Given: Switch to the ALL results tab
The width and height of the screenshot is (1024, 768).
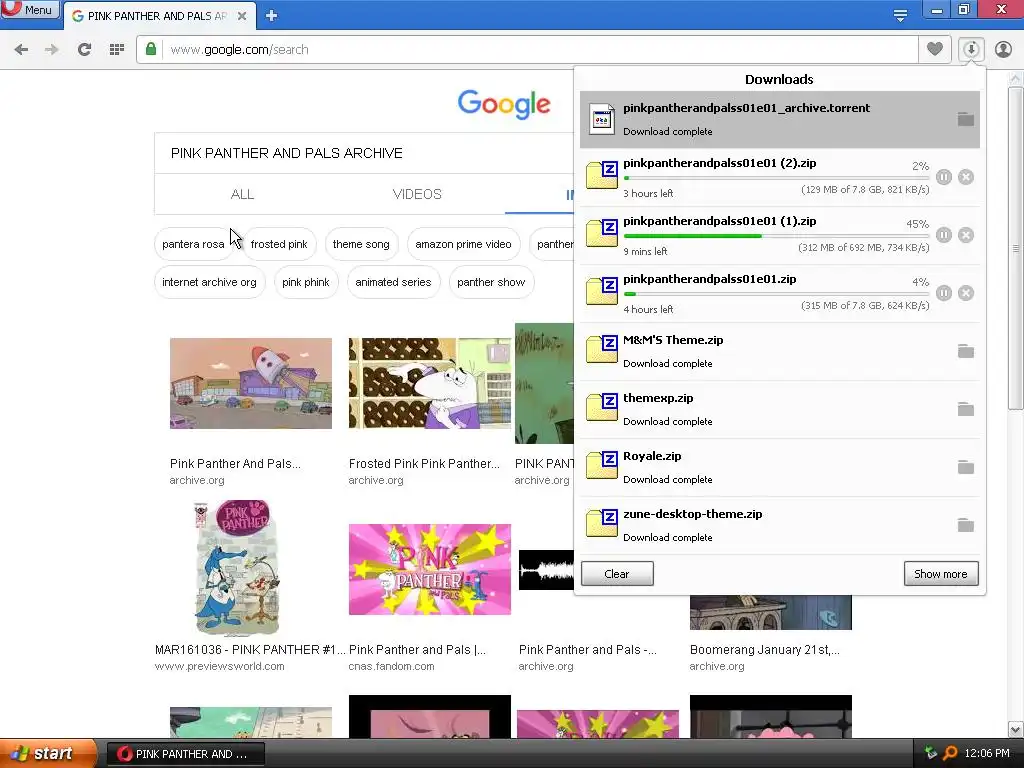Looking at the screenshot, I should pos(242,195).
